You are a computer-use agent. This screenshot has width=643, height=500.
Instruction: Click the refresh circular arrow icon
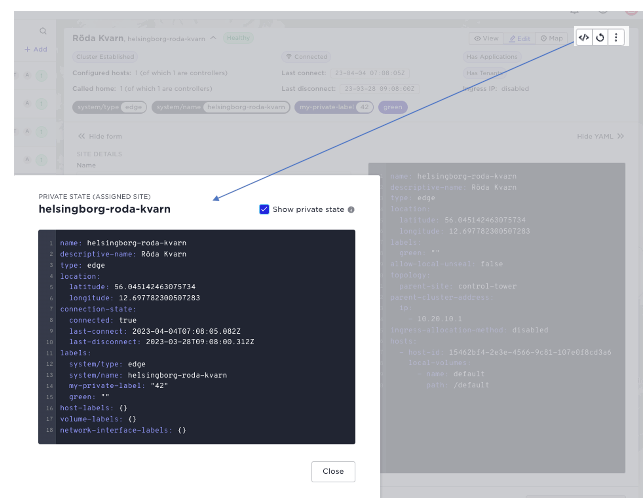click(600, 38)
